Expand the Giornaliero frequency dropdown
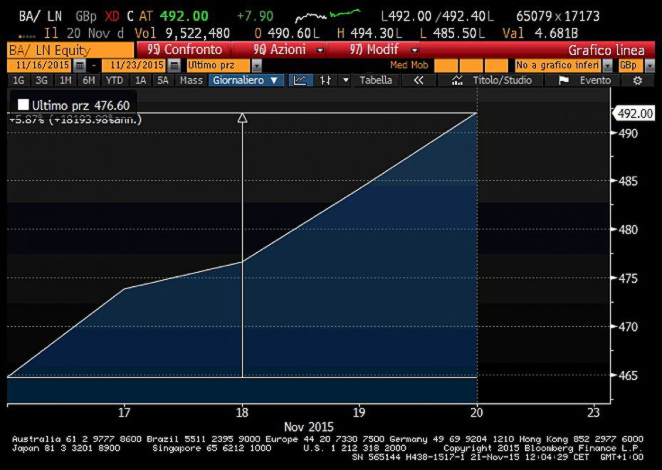 [x=246, y=80]
